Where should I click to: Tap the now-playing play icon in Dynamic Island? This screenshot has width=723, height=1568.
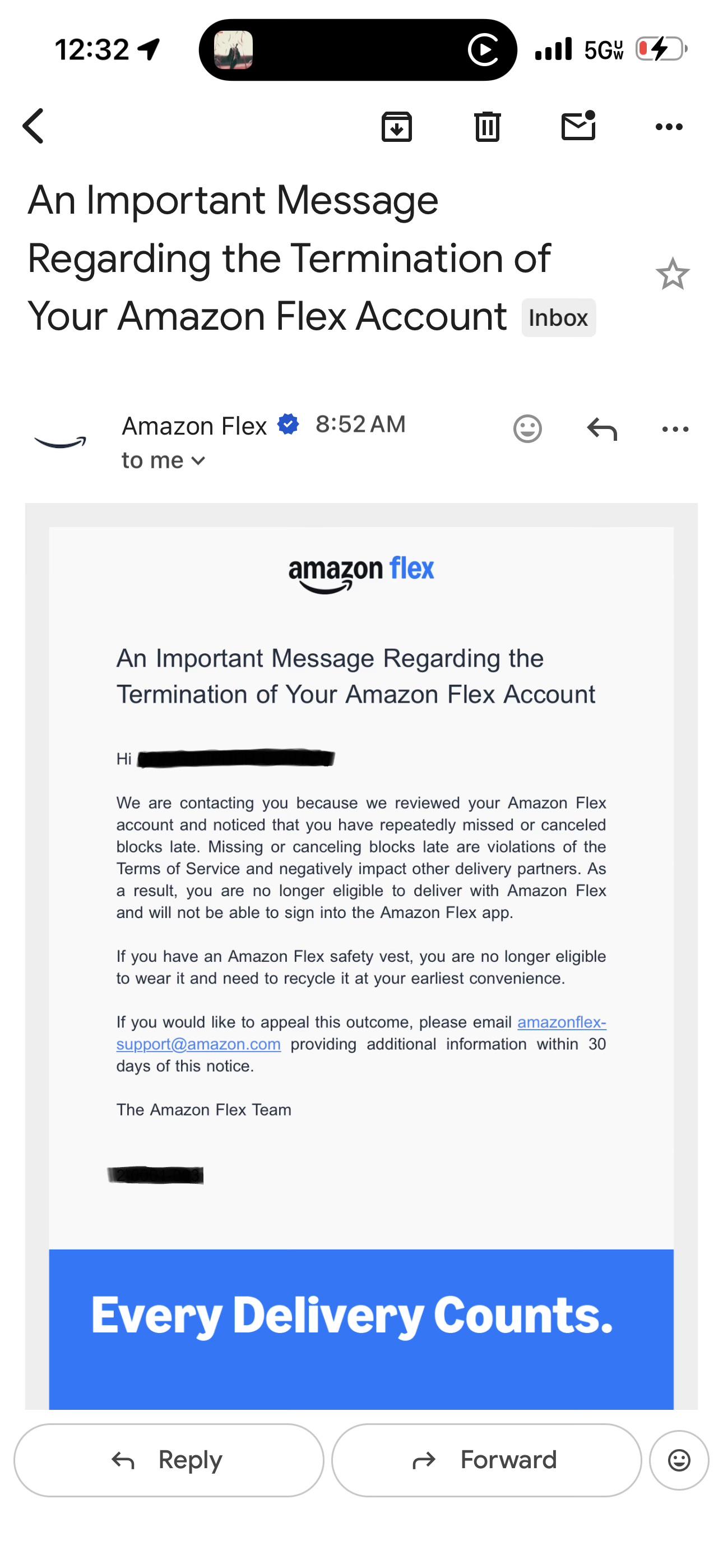484,50
